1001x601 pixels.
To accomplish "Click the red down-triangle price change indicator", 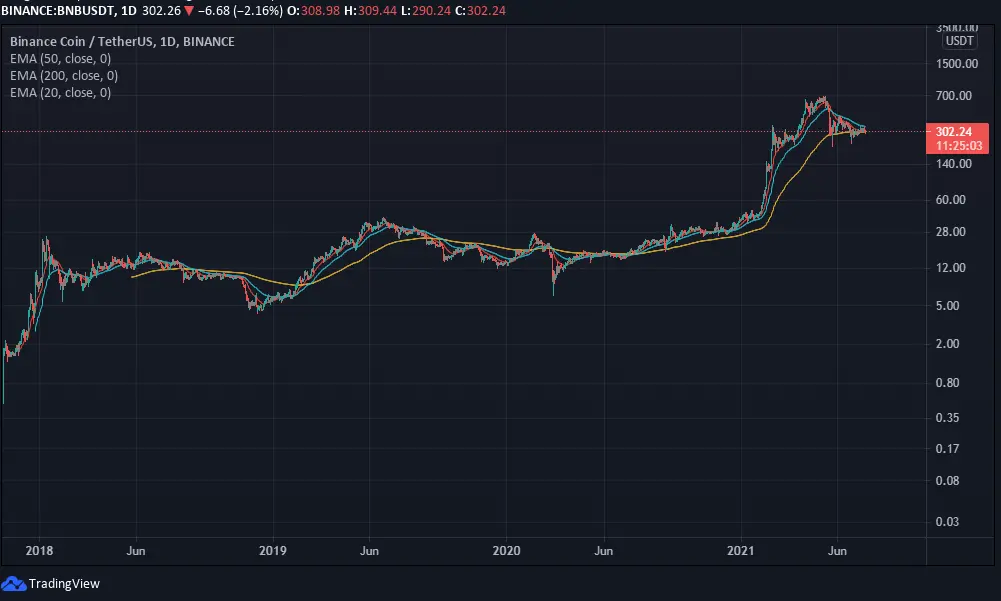I will (189, 11).
